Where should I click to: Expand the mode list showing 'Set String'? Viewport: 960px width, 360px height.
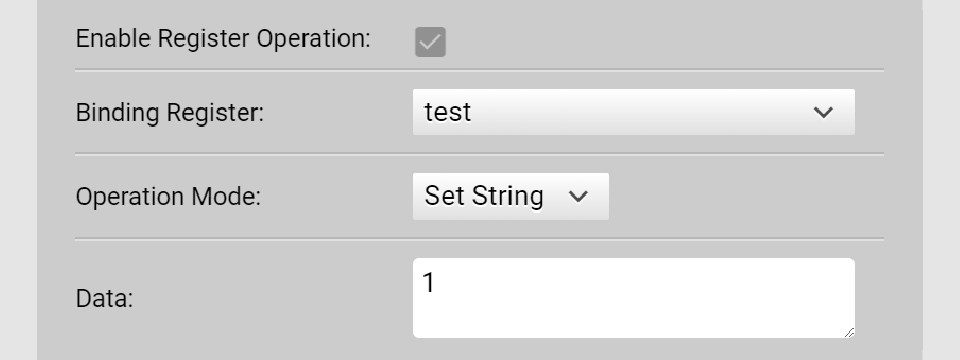(x=511, y=197)
